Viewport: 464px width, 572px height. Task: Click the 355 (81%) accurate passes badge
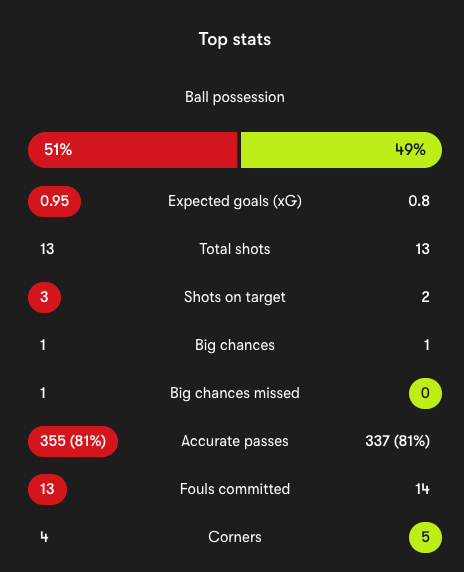point(73,441)
